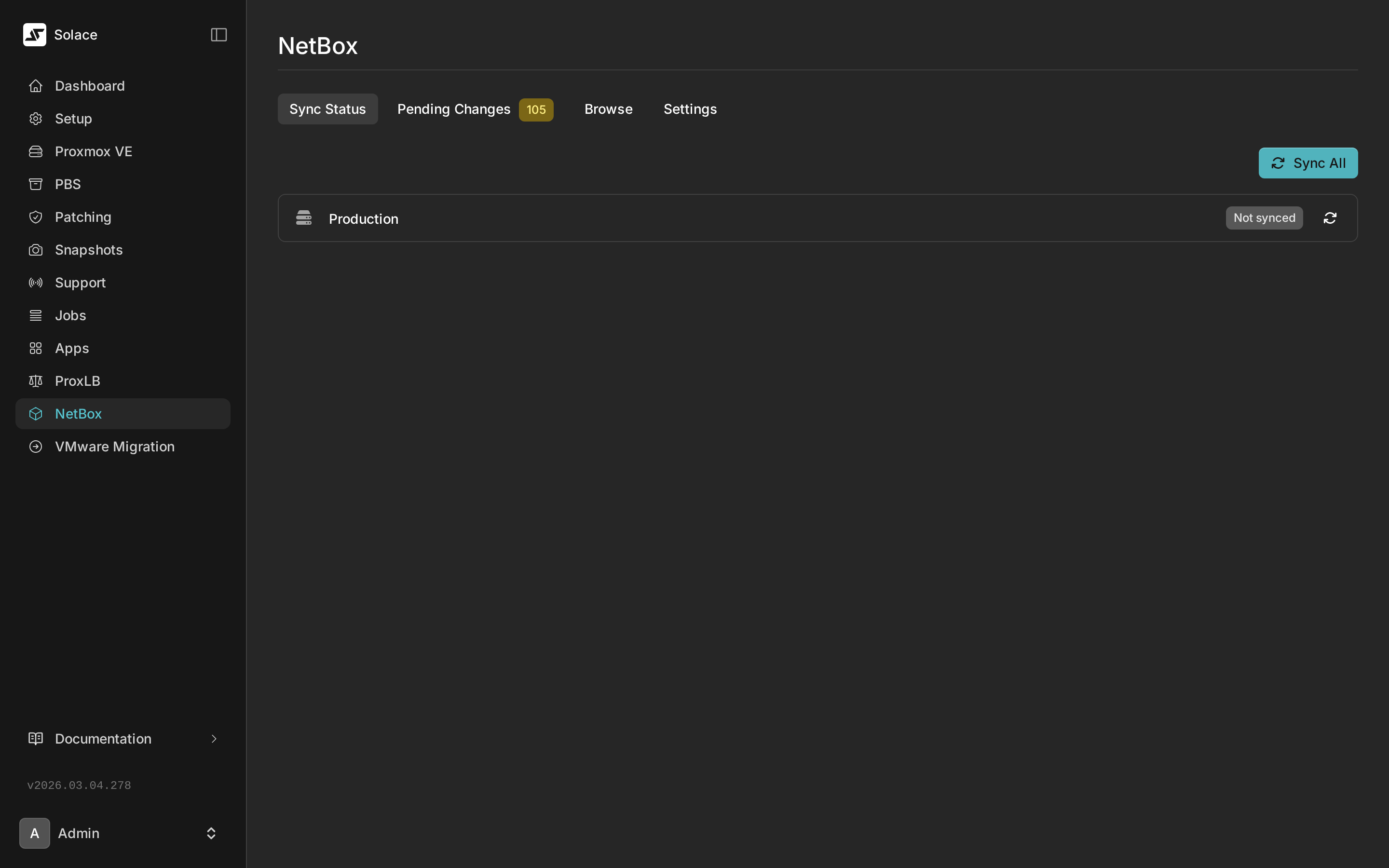Screen dimensions: 1389x868
Task: Open the VMware Migration arrow icon
Action: point(35,446)
